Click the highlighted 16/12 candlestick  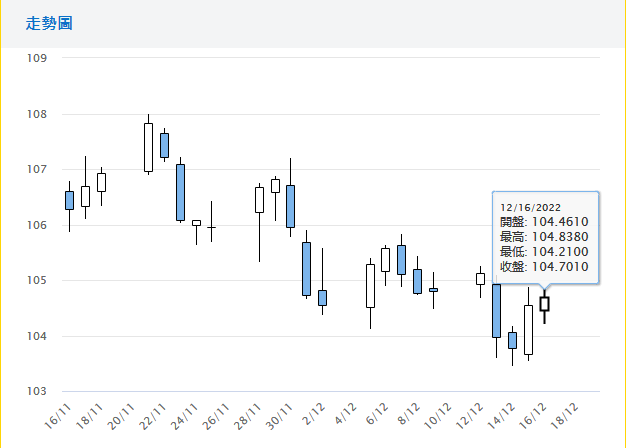544,303
